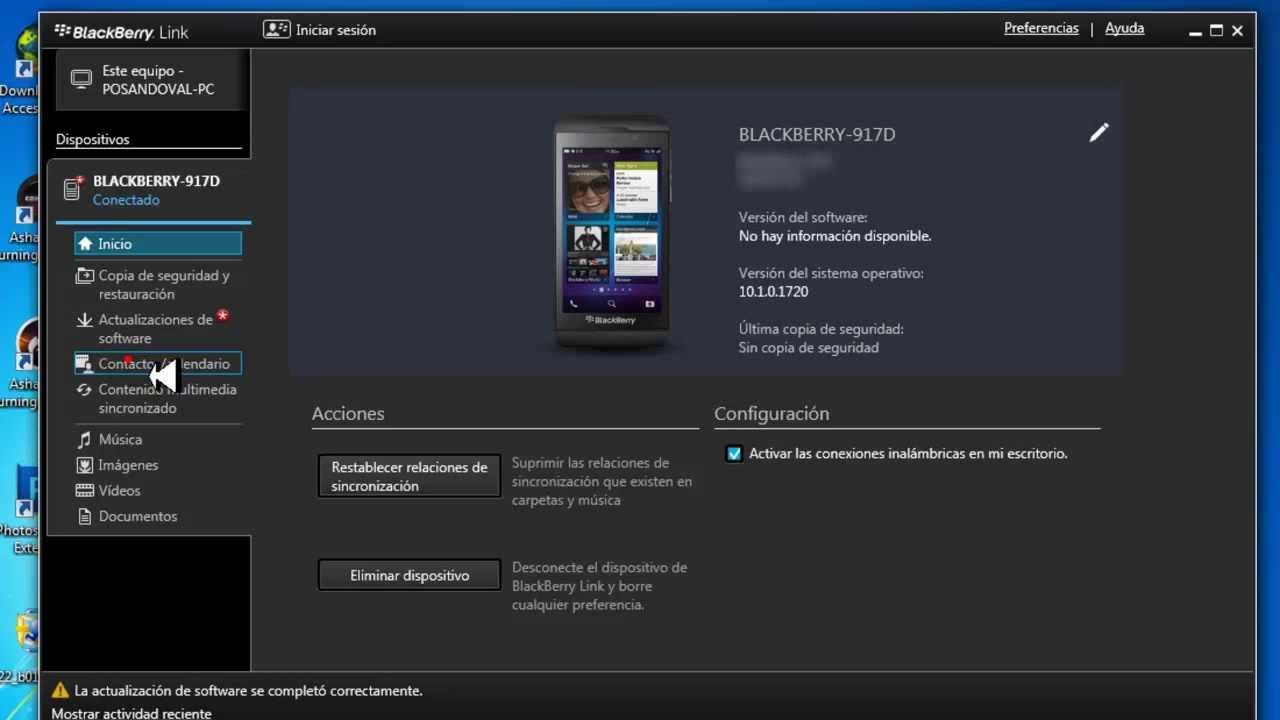Click the Imágenes picture icon

(85, 465)
